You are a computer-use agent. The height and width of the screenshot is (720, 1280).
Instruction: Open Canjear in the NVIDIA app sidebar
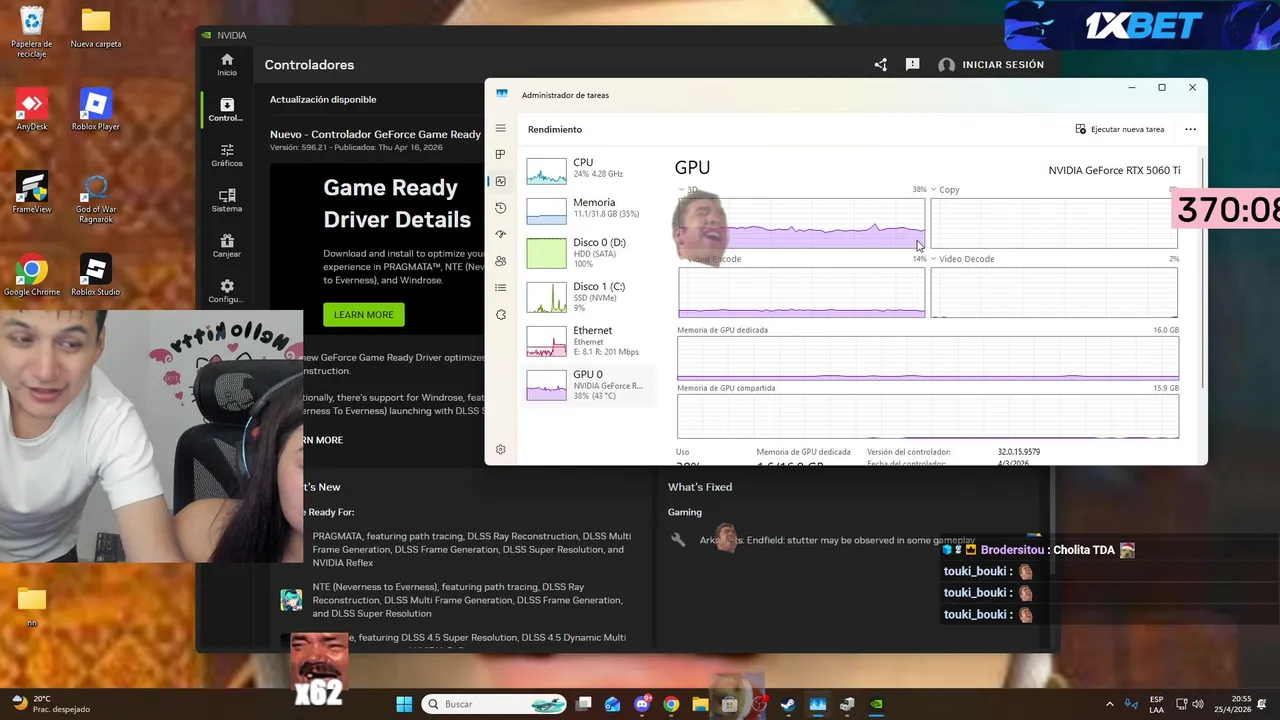coord(227,246)
